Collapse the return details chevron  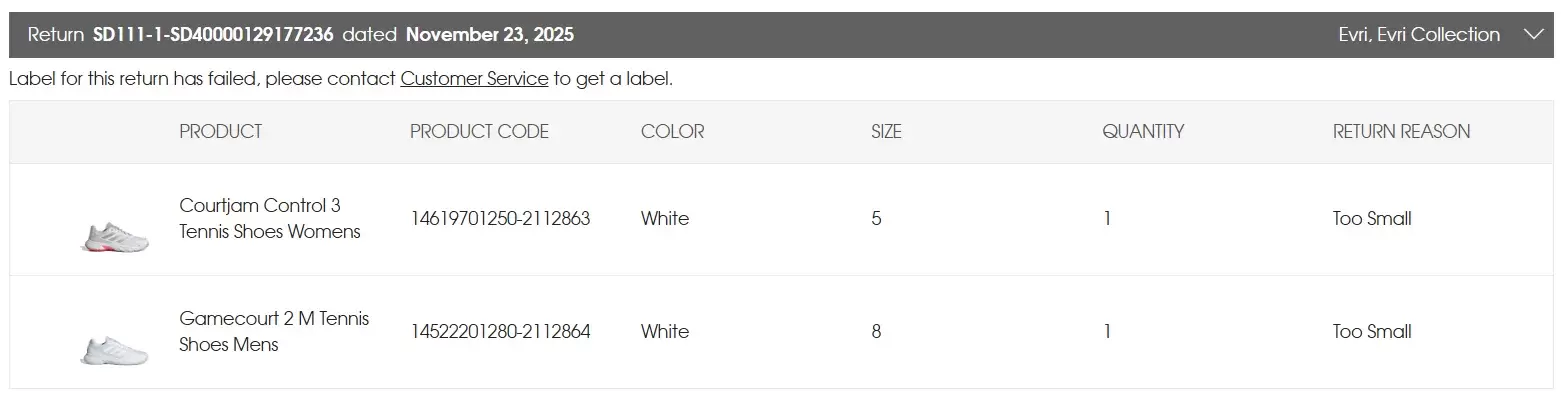pyautogui.click(x=1533, y=35)
